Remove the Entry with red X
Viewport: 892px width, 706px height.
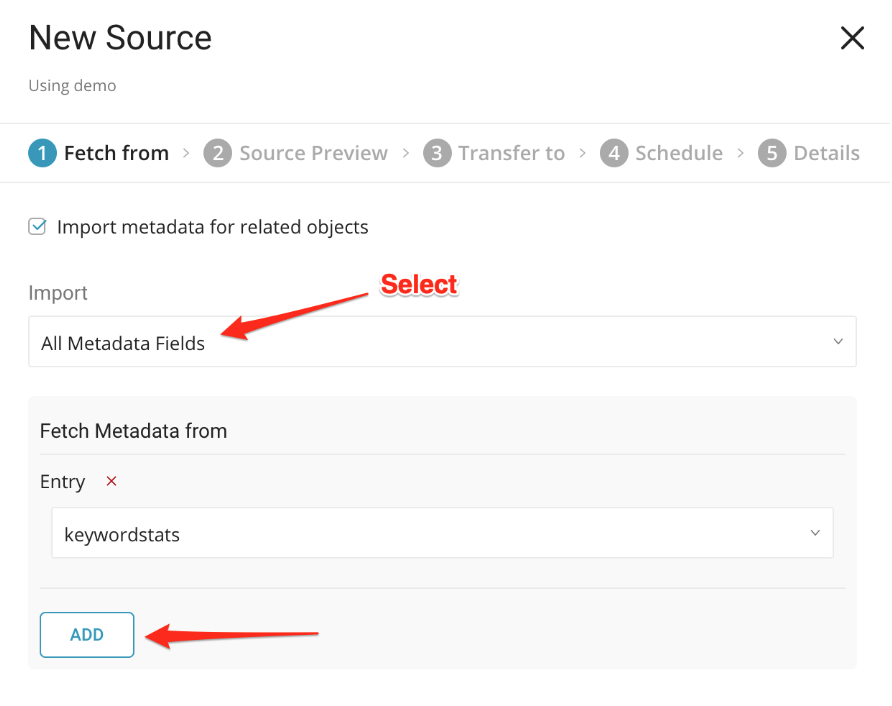pos(112,481)
